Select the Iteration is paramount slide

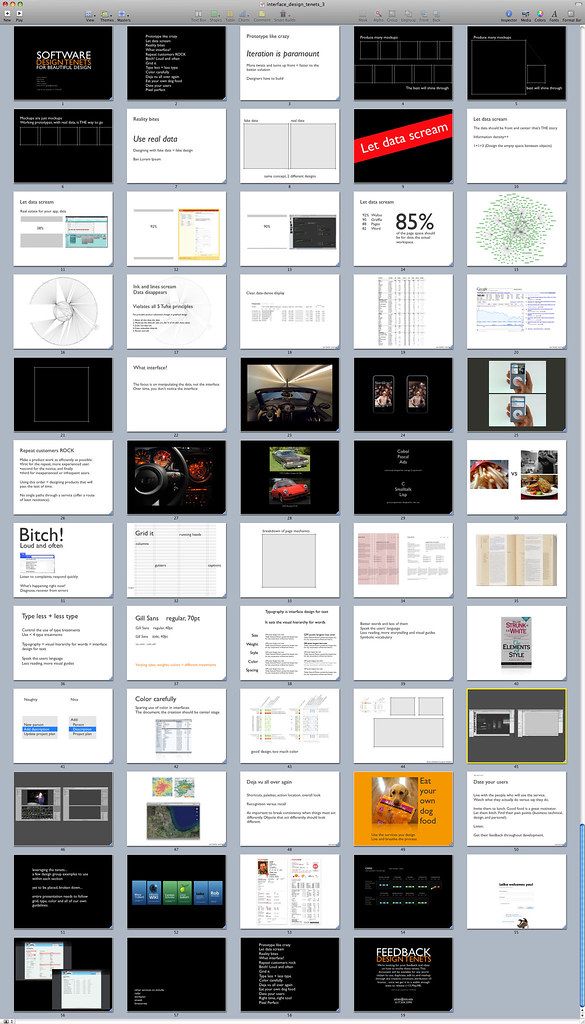(x=290, y=63)
